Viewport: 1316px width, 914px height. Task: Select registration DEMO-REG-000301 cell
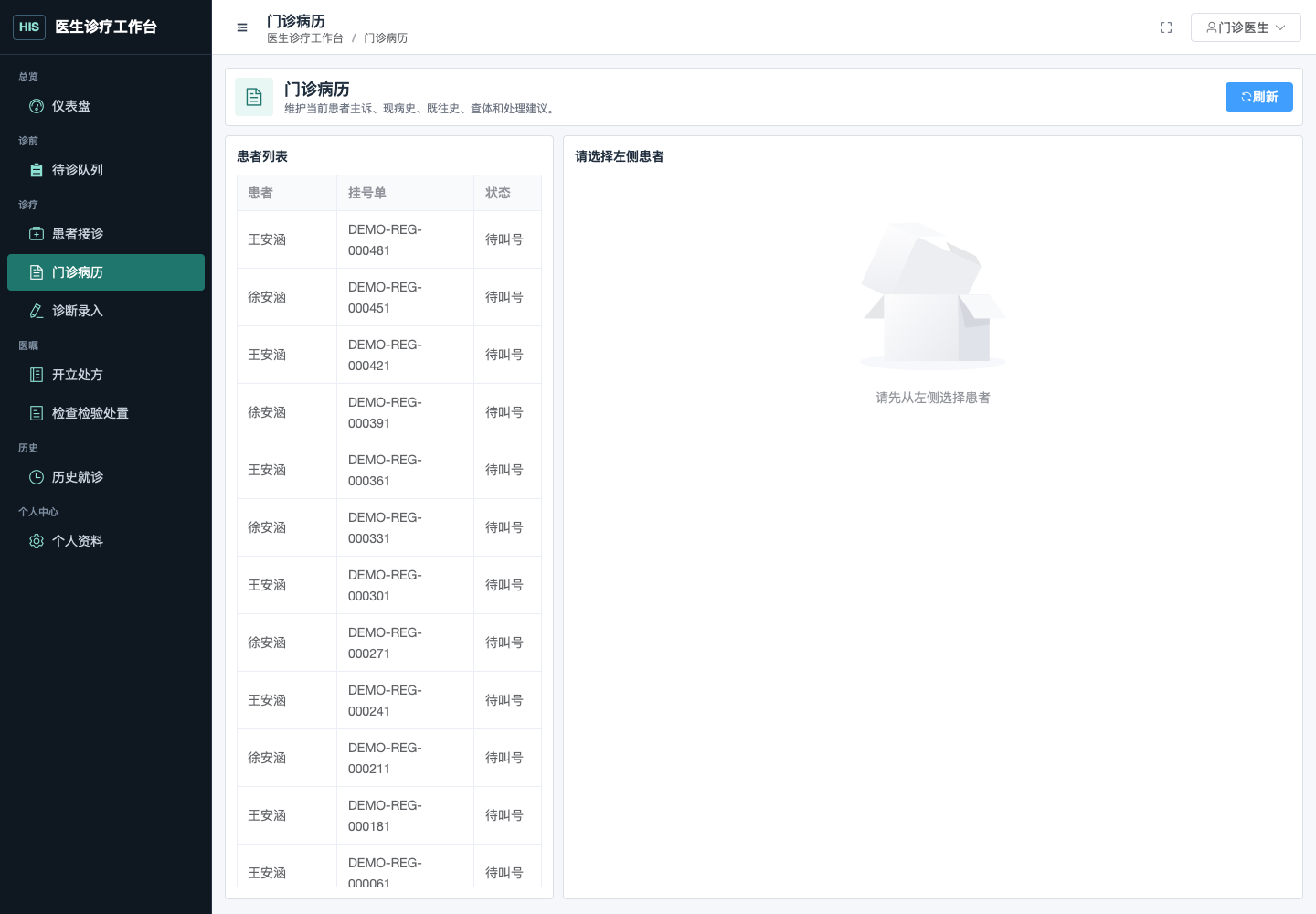[406, 585]
